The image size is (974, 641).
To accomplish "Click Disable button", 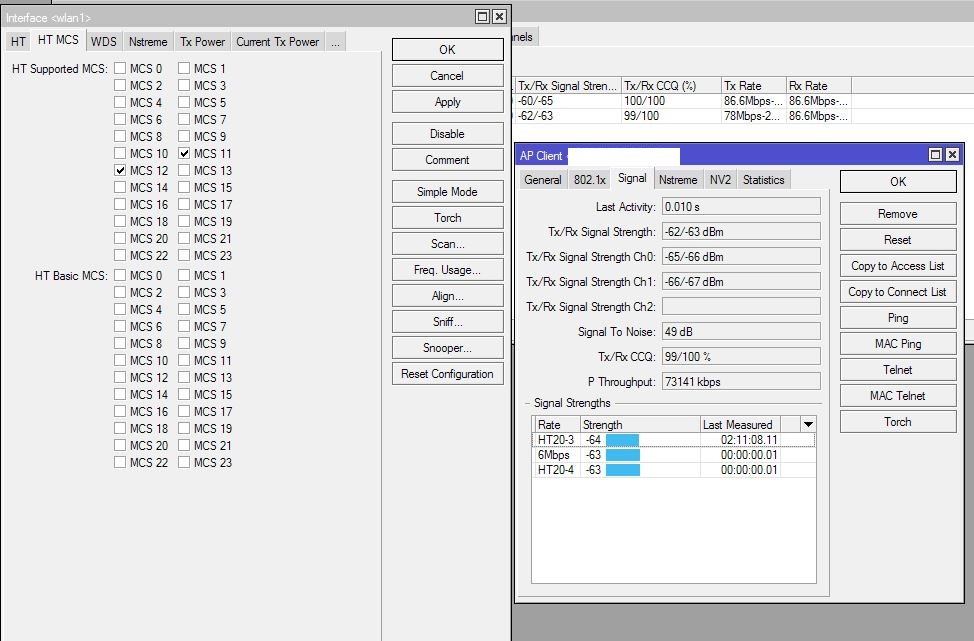I will coord(447,134).
